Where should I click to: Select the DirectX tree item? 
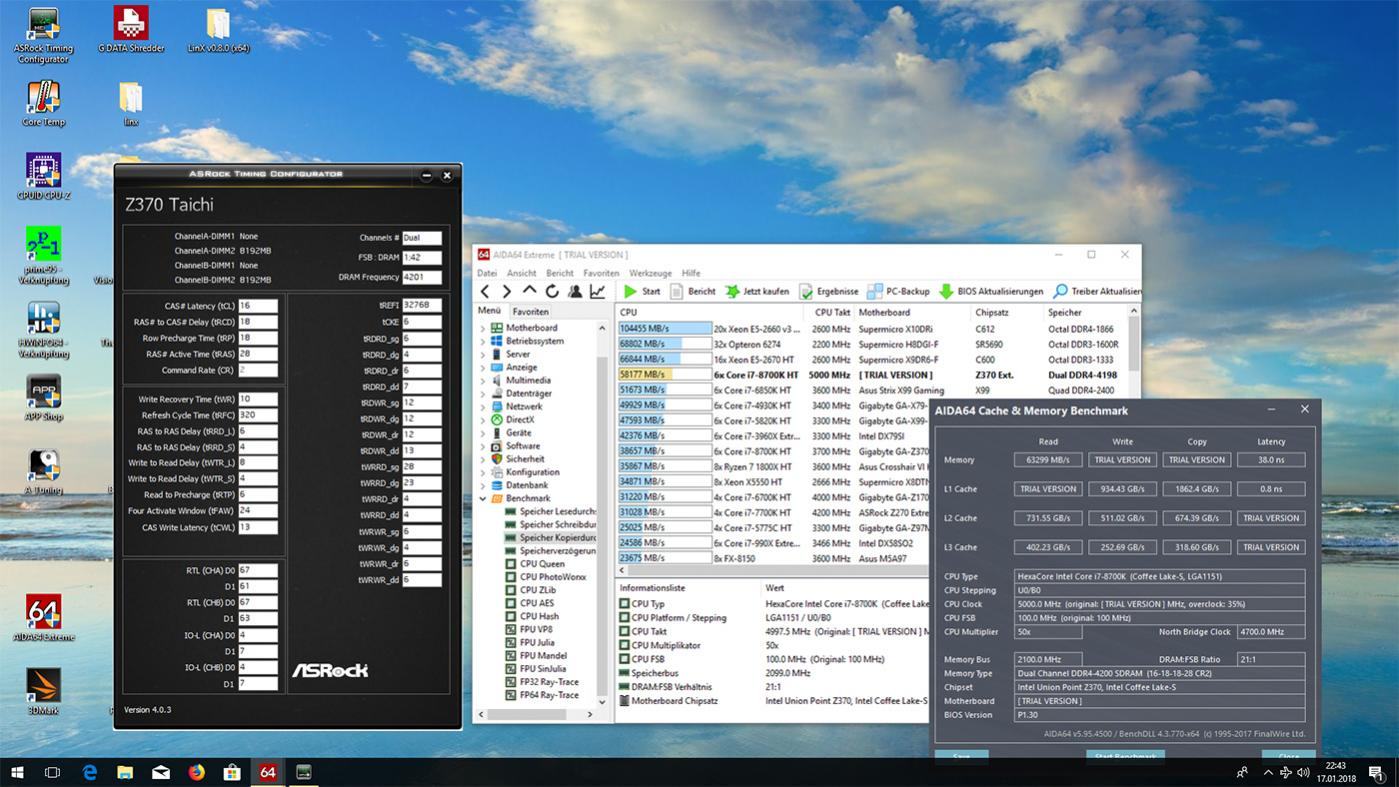[x=512, y=420]
